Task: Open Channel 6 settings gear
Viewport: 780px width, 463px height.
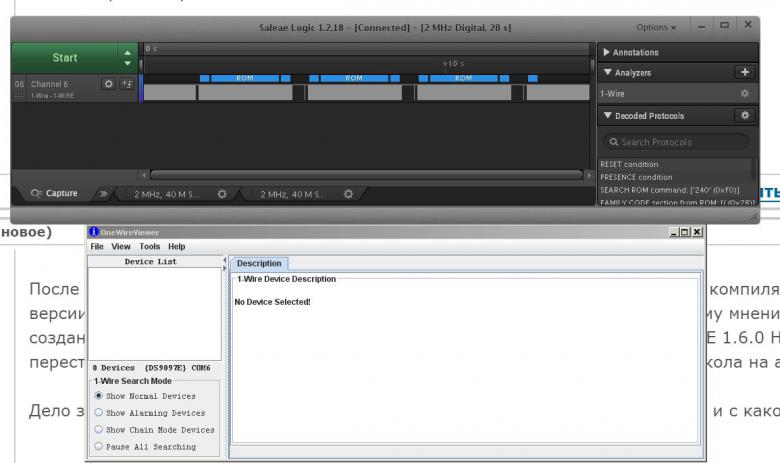Action: (108, 84)
